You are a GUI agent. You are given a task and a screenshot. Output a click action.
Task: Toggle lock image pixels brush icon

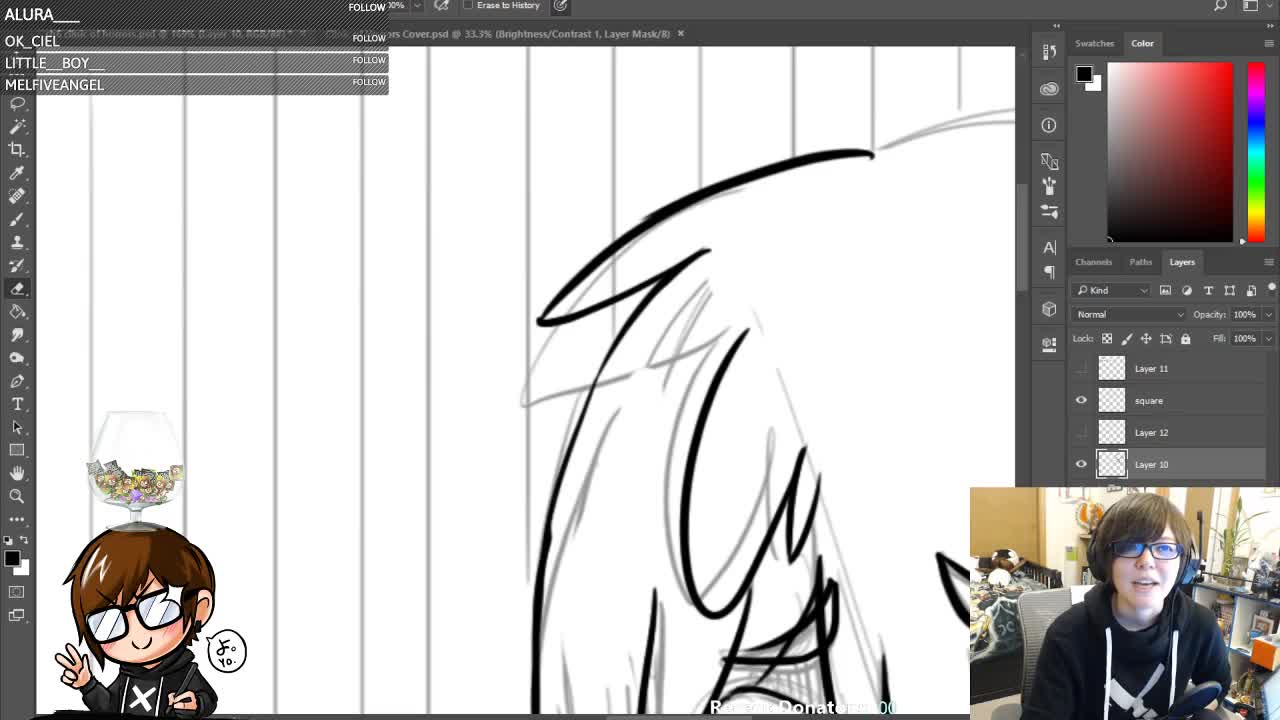coord(1127,339)
